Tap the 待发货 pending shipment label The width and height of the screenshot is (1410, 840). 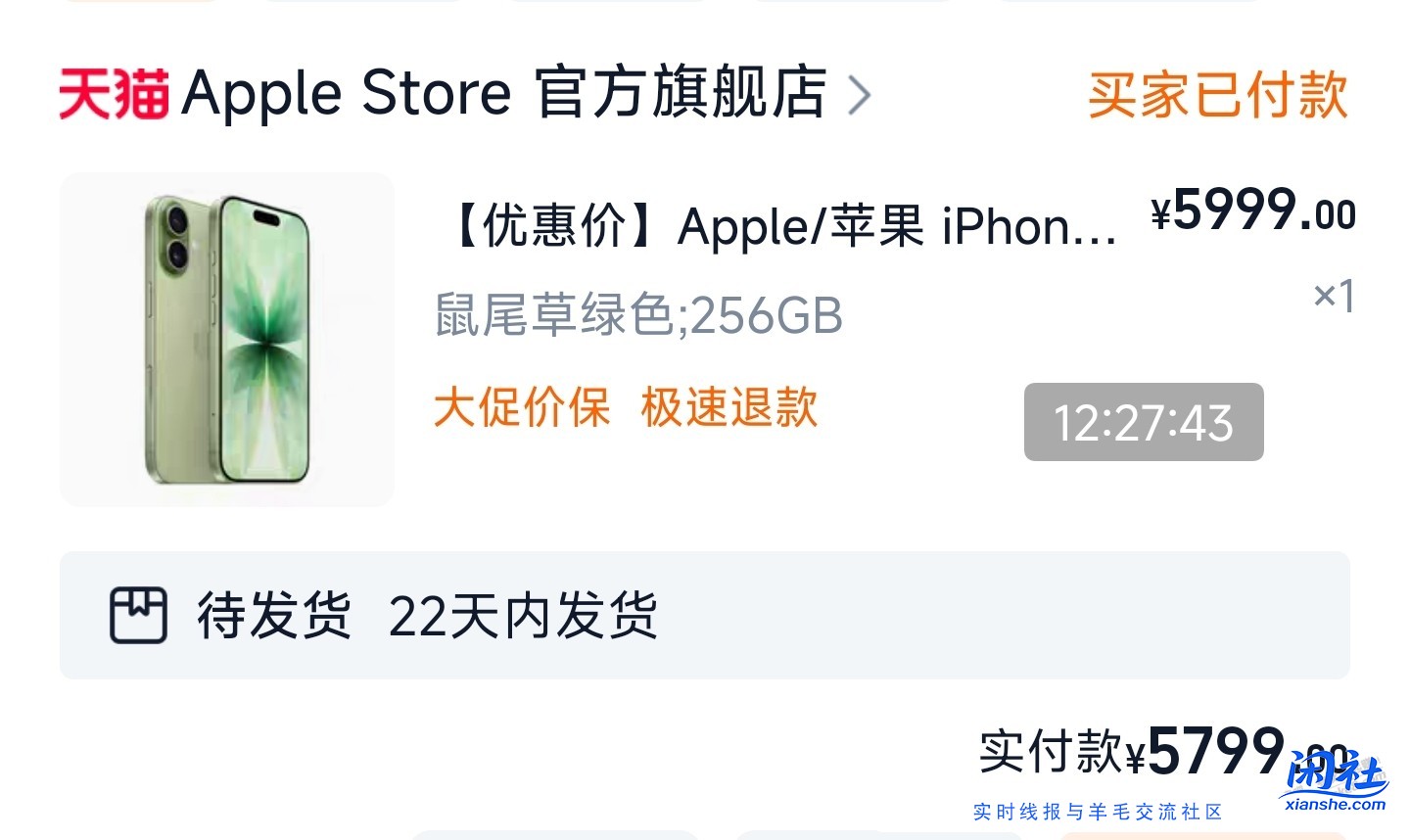[x=274, y=616]
